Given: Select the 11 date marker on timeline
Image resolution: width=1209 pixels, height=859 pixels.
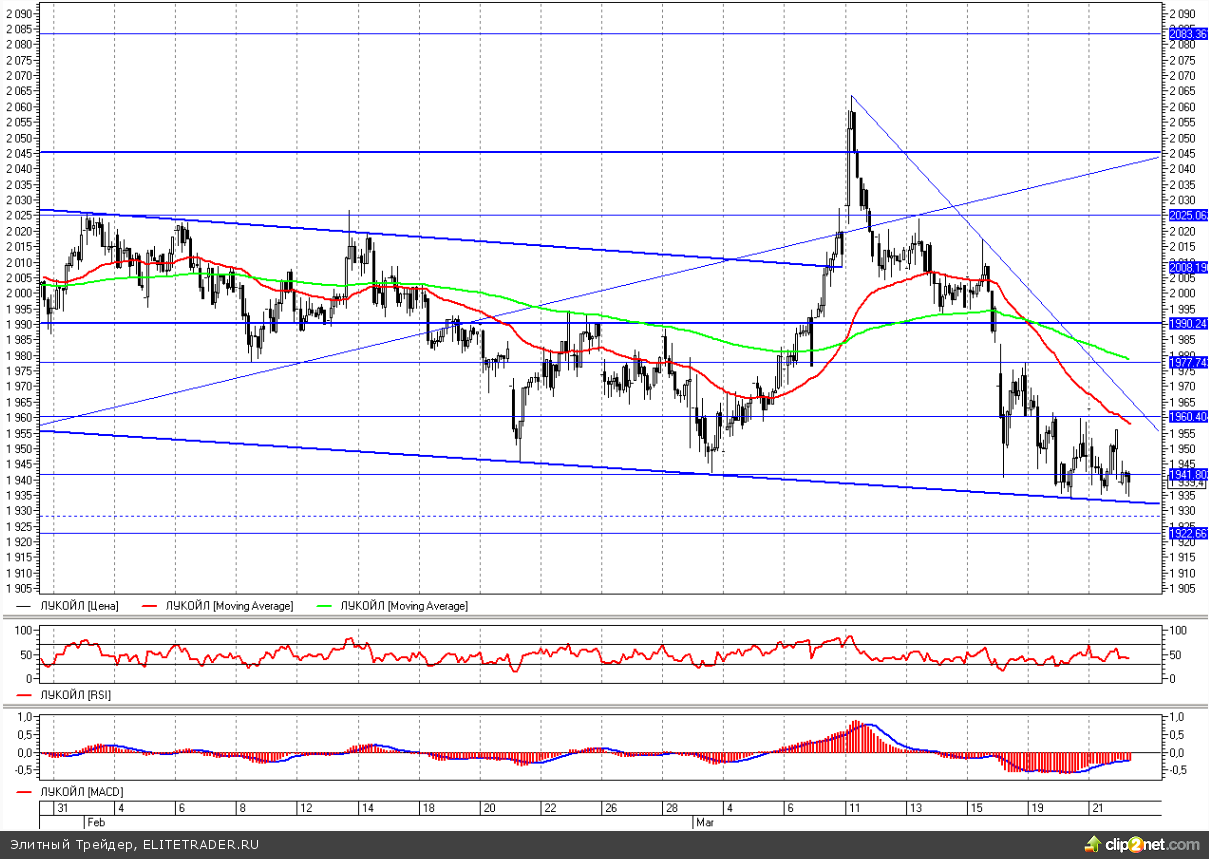Looking at the screenshot, I should [x=851, y=807].
